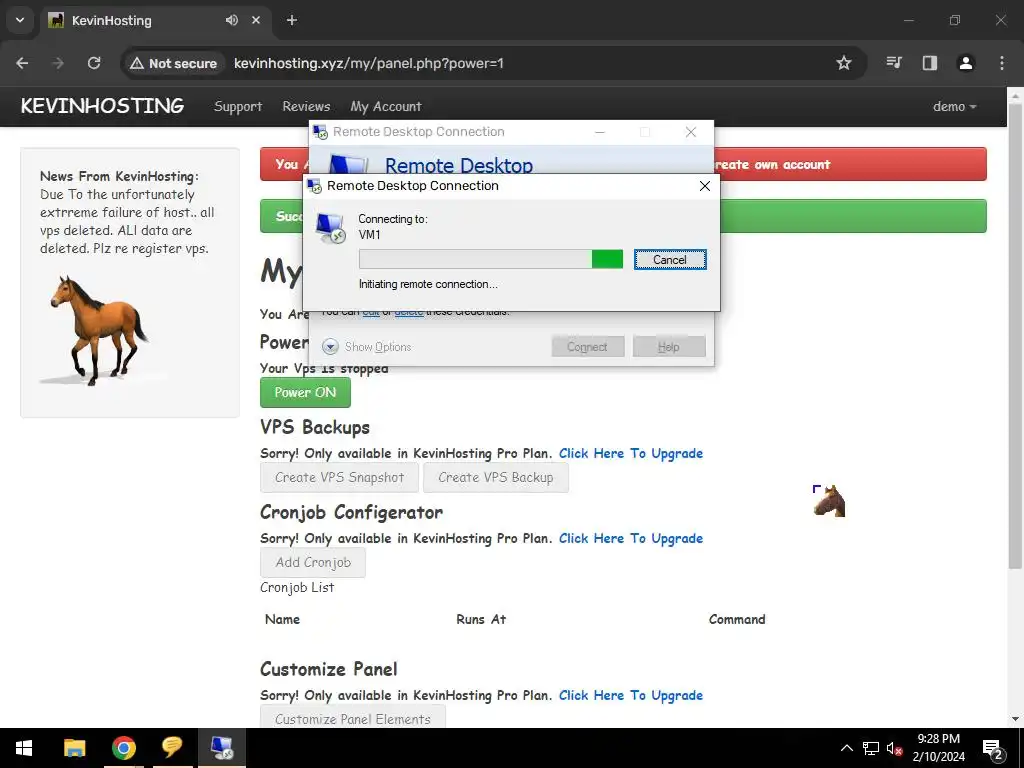Screen dimensions: 1024x768
Task: Expand Show Options in Remote Desktop window
Action: point(367,347)
